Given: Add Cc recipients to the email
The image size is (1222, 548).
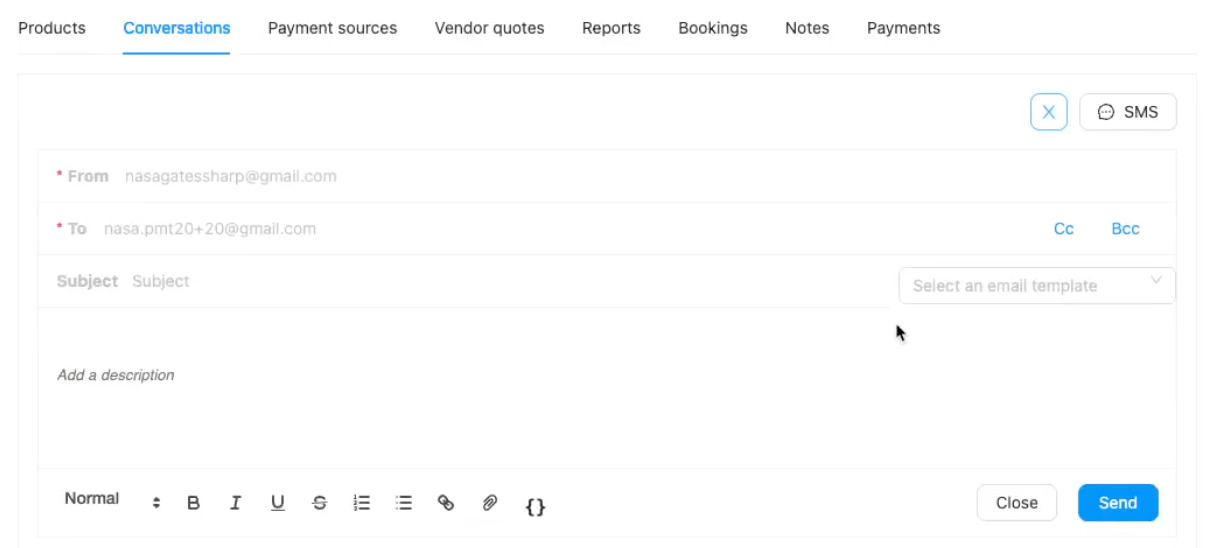Looking at the screenshot, I should (x=1063, y=229).
